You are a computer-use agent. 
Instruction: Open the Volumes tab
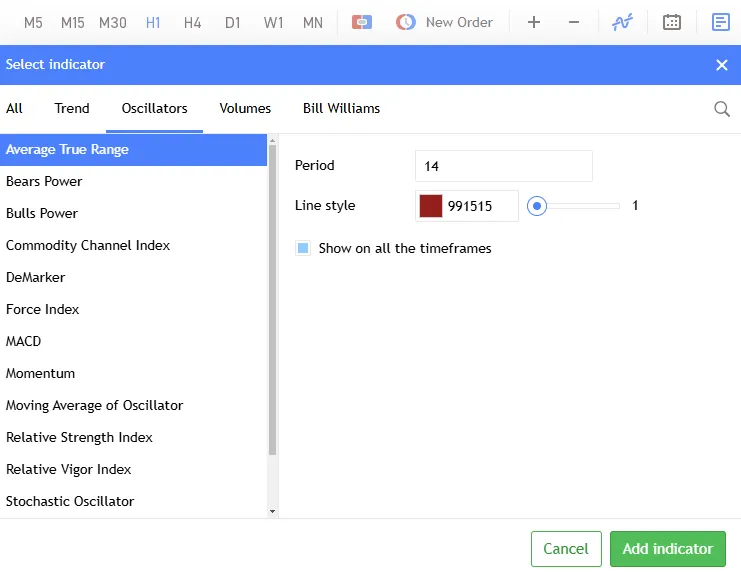pyautogui.click(x=245, y=109)
